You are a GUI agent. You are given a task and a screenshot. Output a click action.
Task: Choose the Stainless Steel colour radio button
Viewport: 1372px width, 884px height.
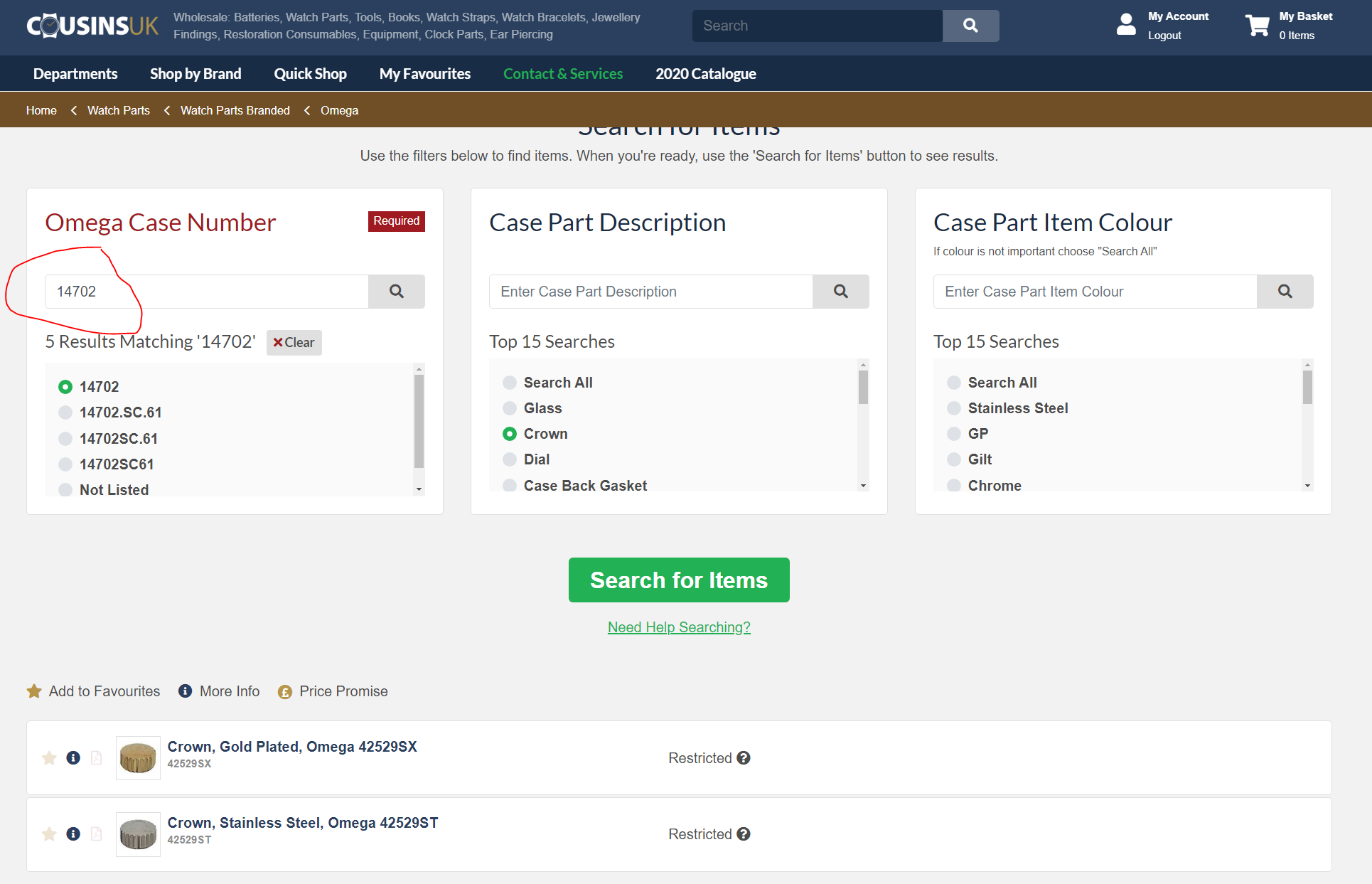coord(954,408)
